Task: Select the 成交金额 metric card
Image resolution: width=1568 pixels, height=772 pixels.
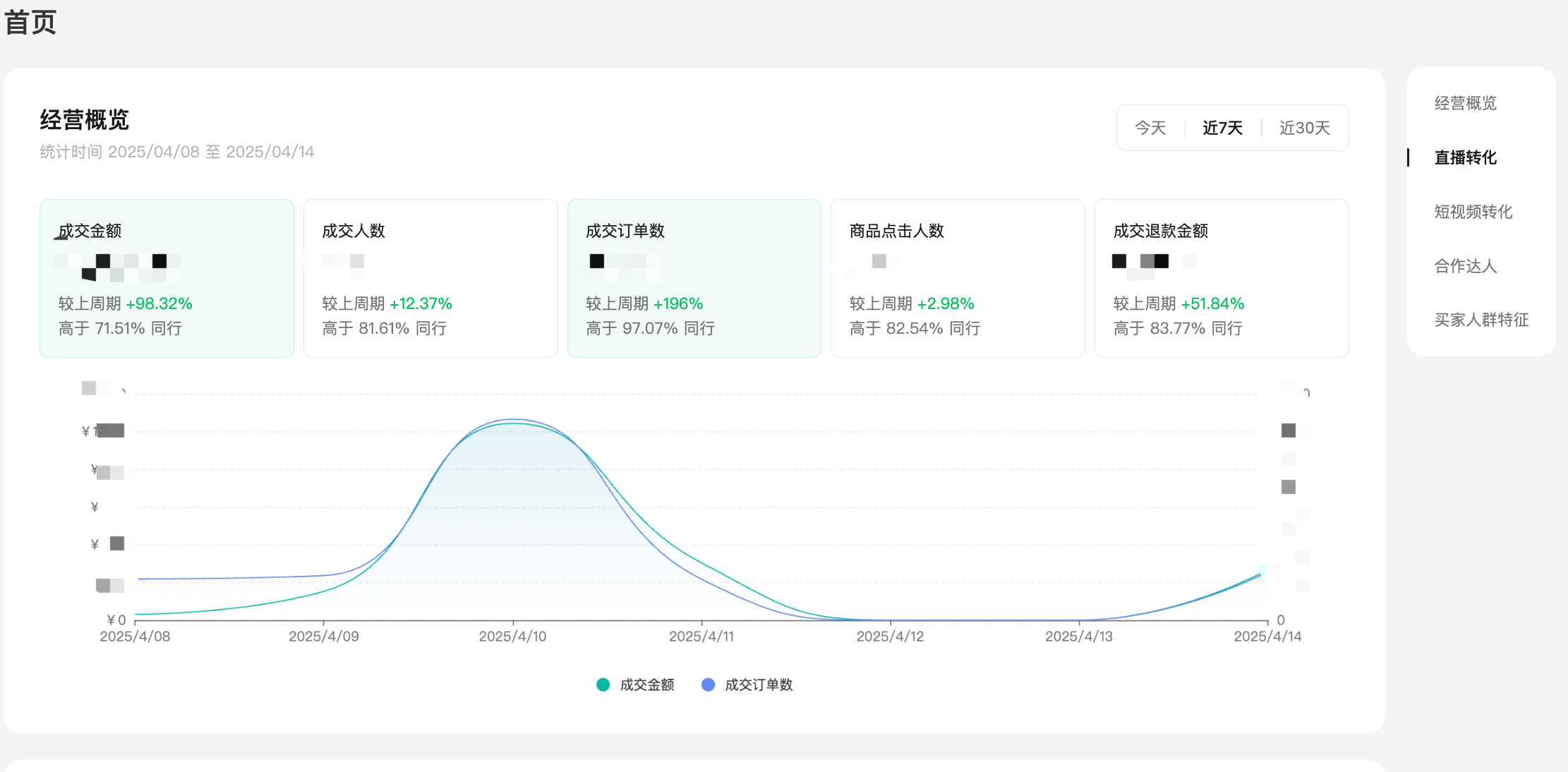Action: pos(167,278)
